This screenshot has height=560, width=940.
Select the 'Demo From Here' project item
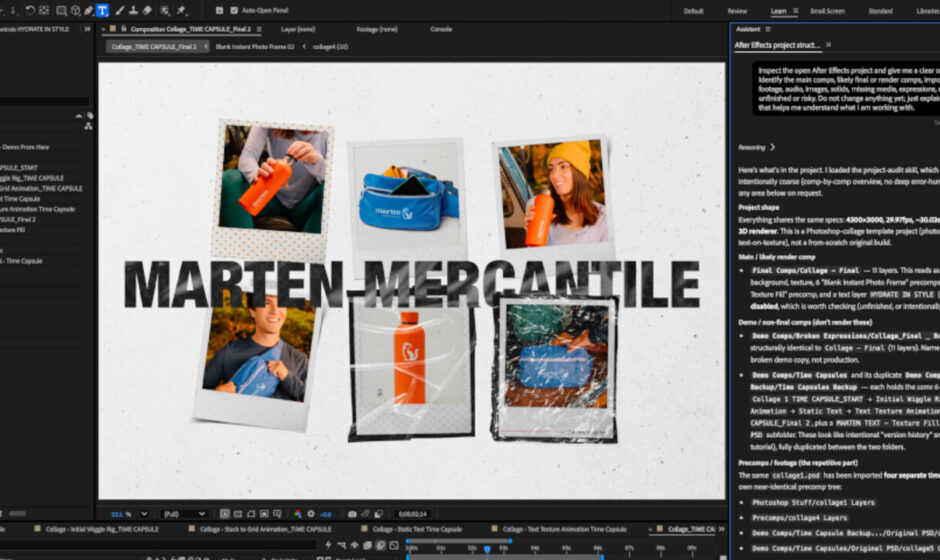25,147
